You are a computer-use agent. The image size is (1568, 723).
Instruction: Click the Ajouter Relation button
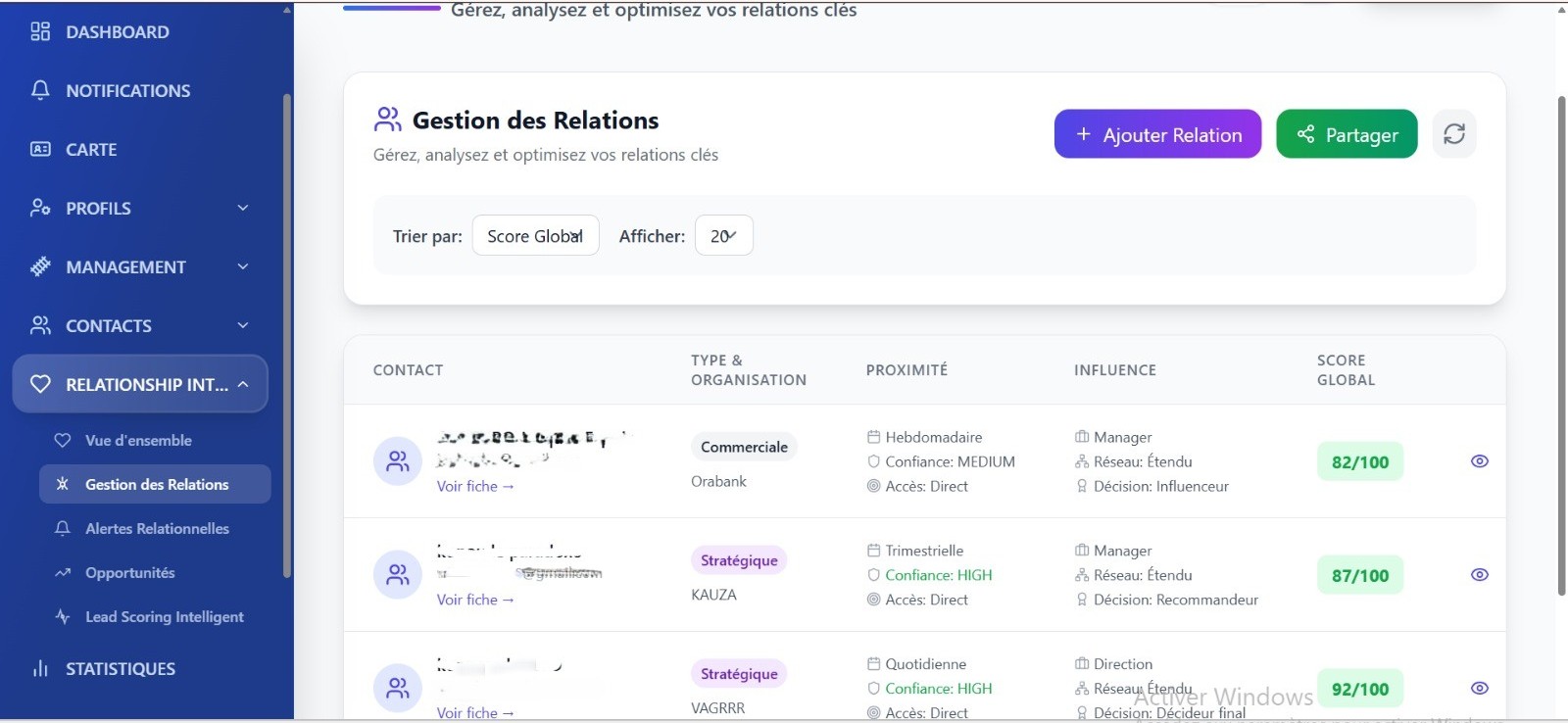point(1157,134)
